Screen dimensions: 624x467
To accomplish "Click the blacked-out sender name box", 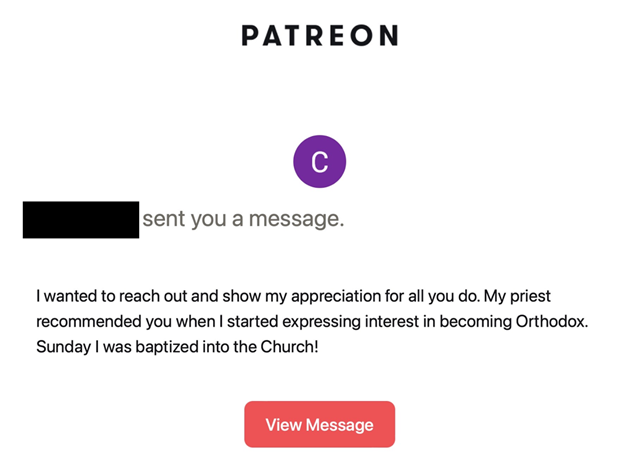I will pos(81,220).
